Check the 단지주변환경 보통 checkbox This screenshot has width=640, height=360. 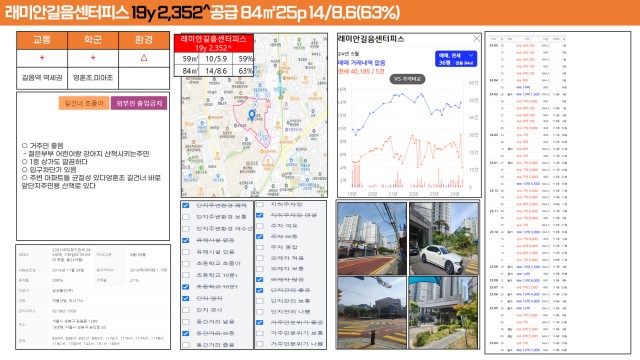186,217
